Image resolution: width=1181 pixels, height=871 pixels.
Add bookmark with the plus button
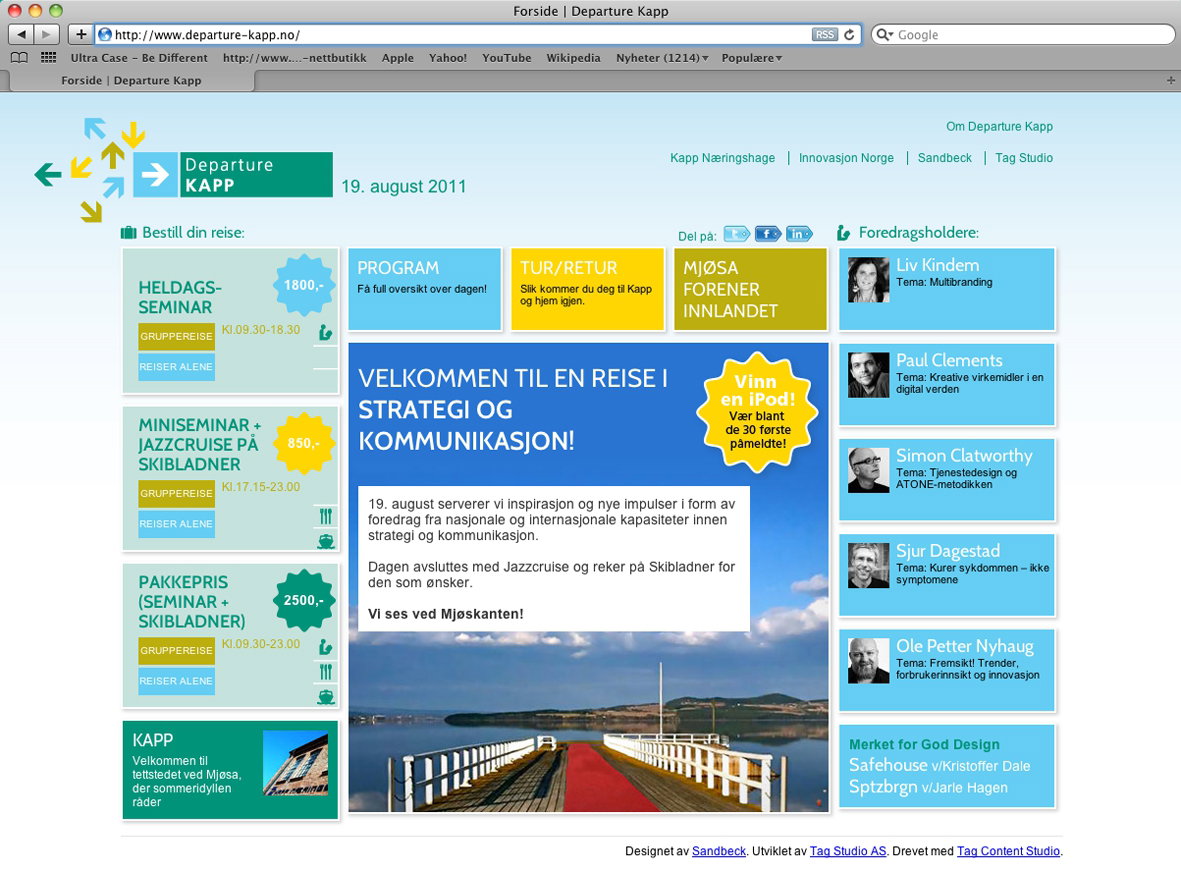(81, 35)
